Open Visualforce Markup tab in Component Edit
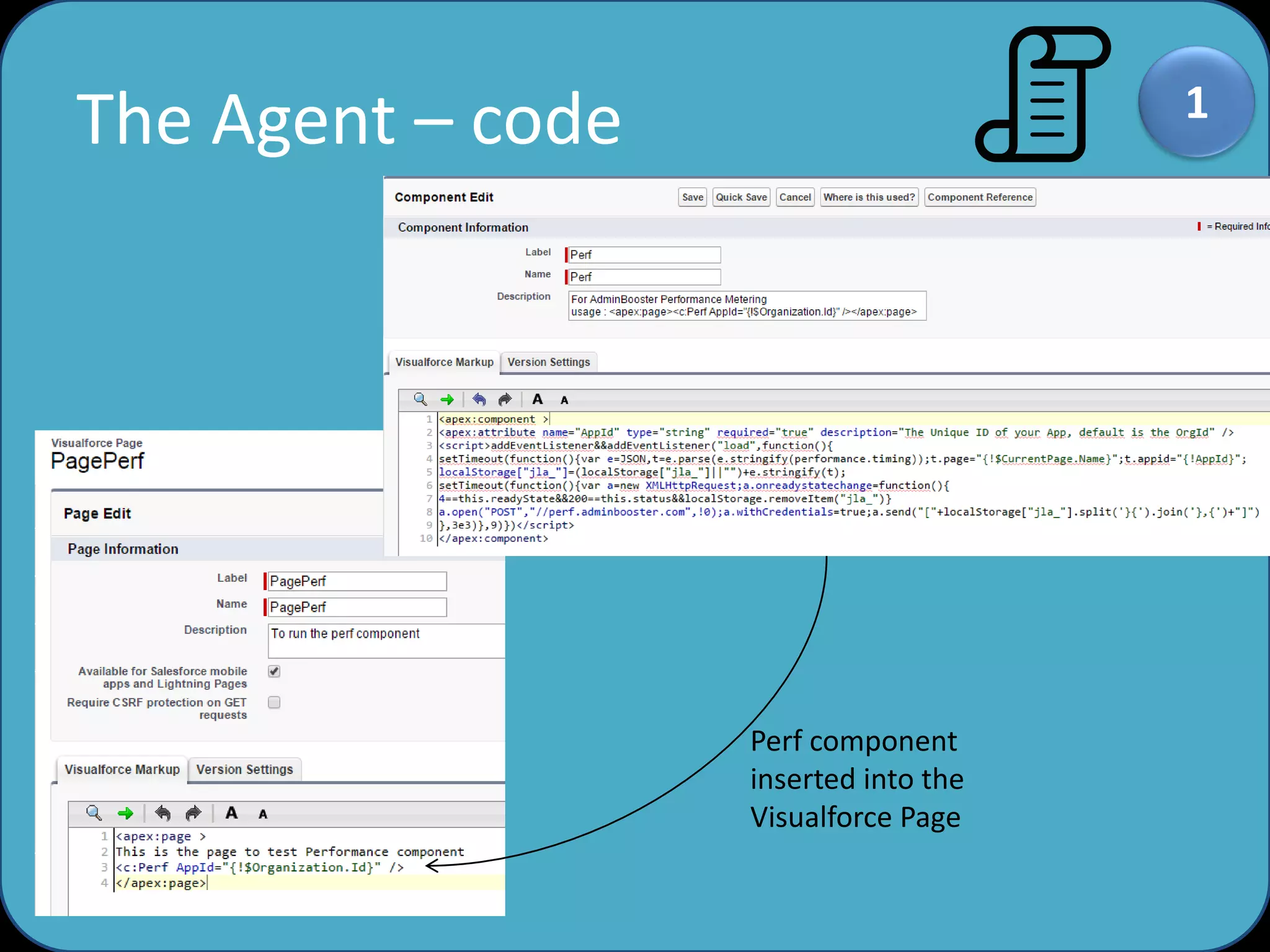This screenshot has width=1270, height=952. (444, 362)
